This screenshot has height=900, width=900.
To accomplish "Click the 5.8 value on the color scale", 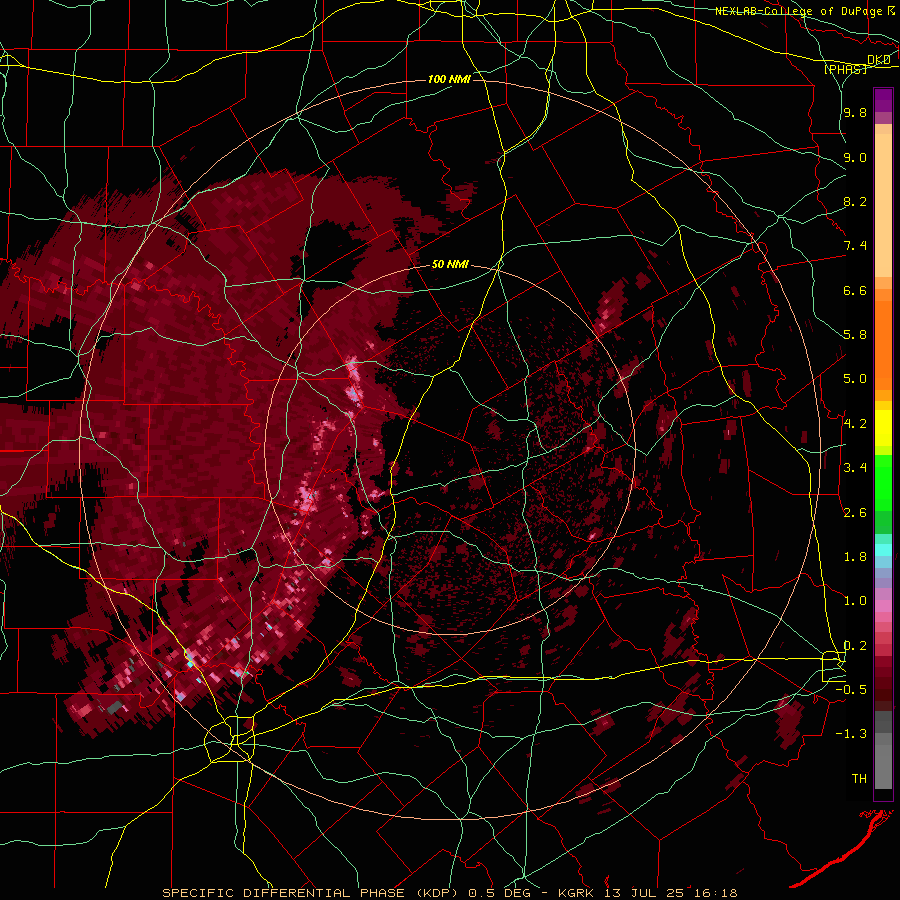I will tap(855, 335).
